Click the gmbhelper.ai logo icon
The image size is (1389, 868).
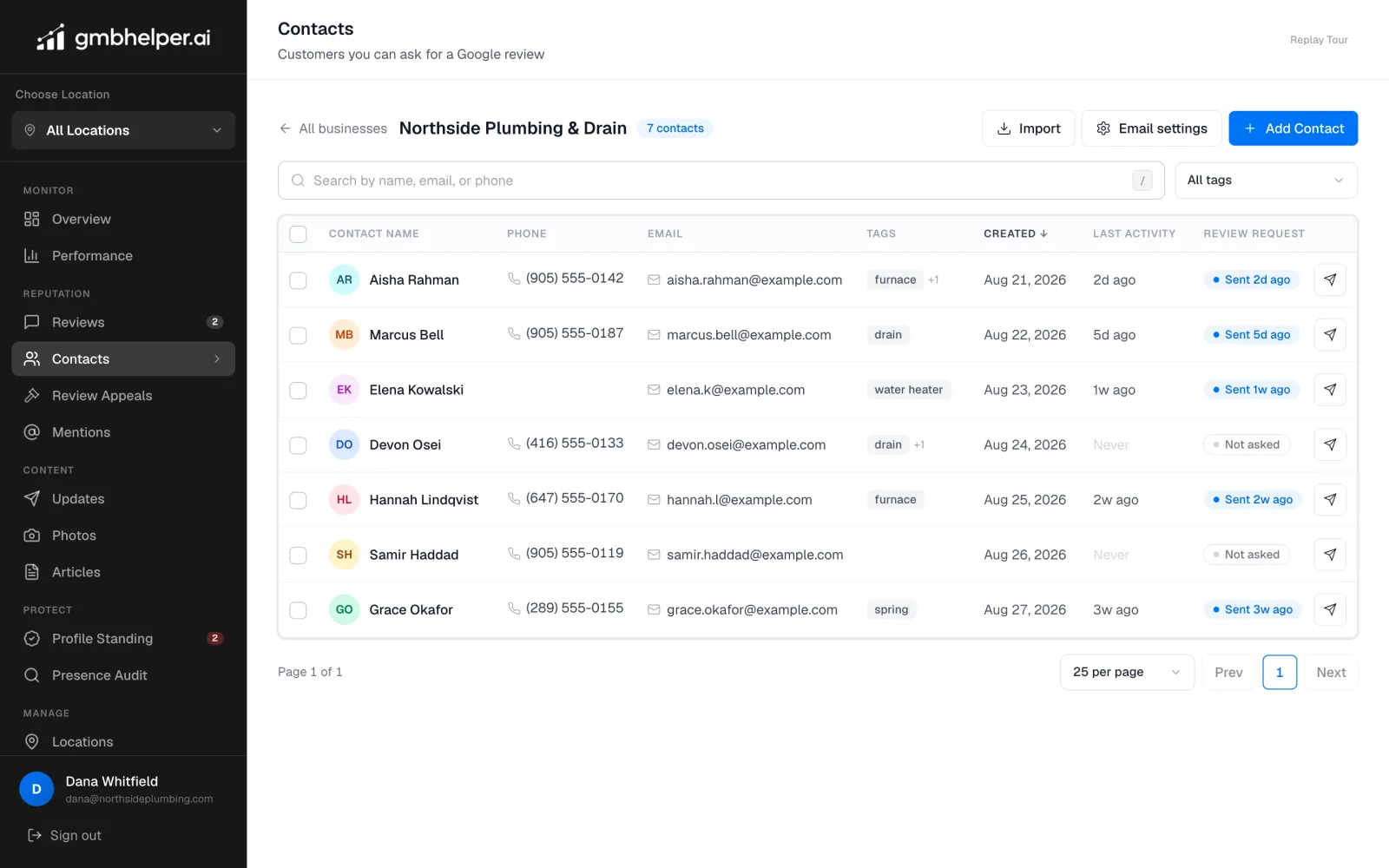pos(50,37)
